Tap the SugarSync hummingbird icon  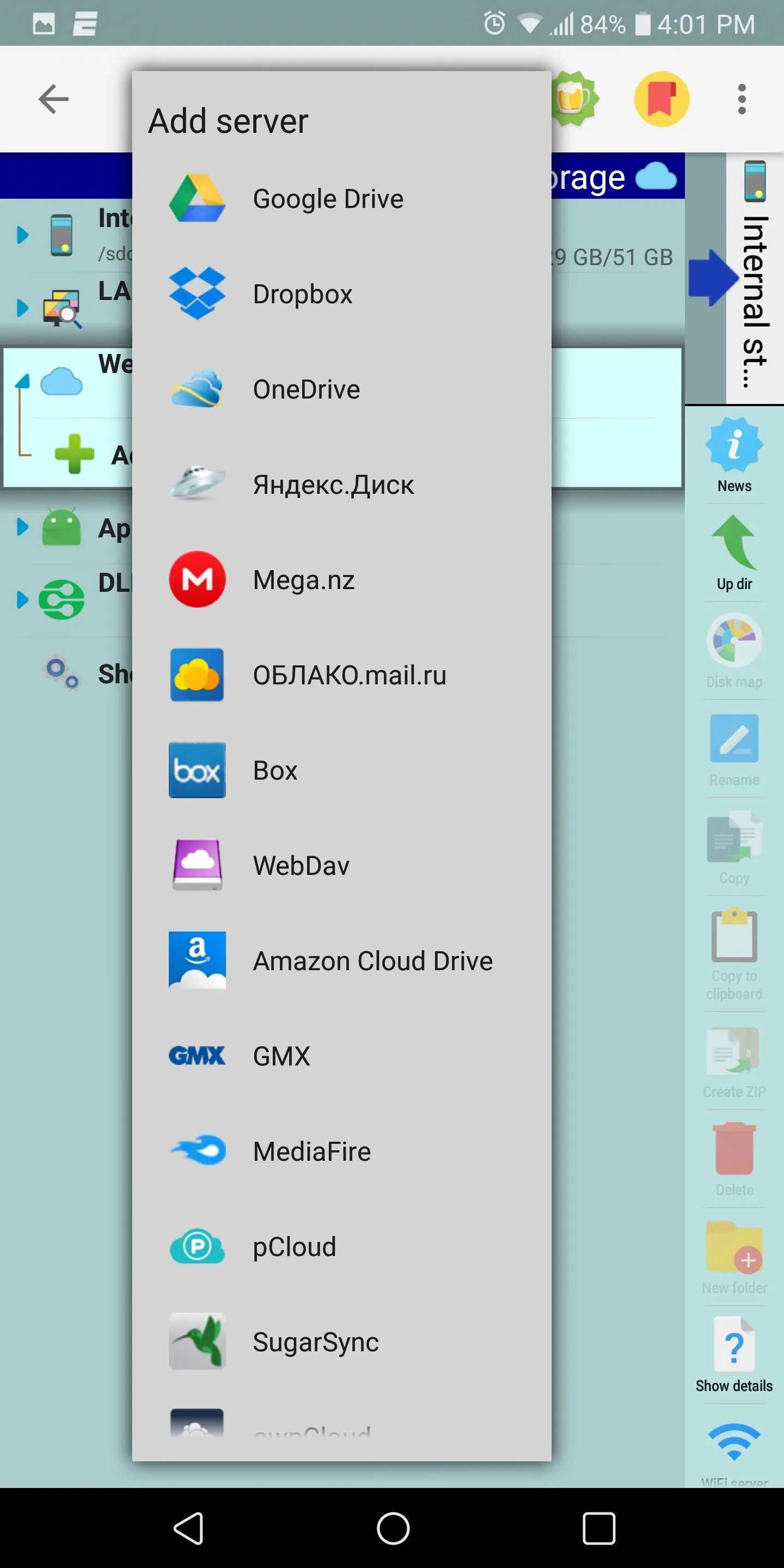[197, 1342]
